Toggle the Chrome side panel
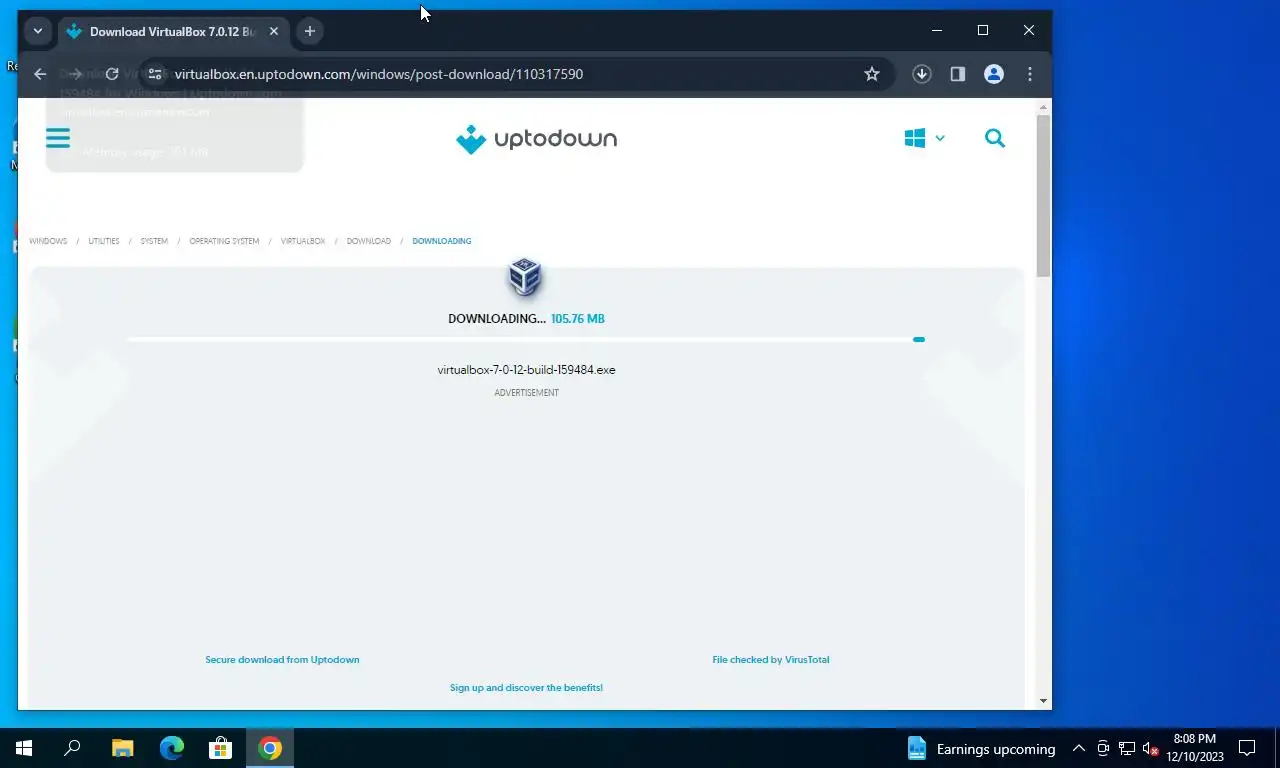 [958, 74]
